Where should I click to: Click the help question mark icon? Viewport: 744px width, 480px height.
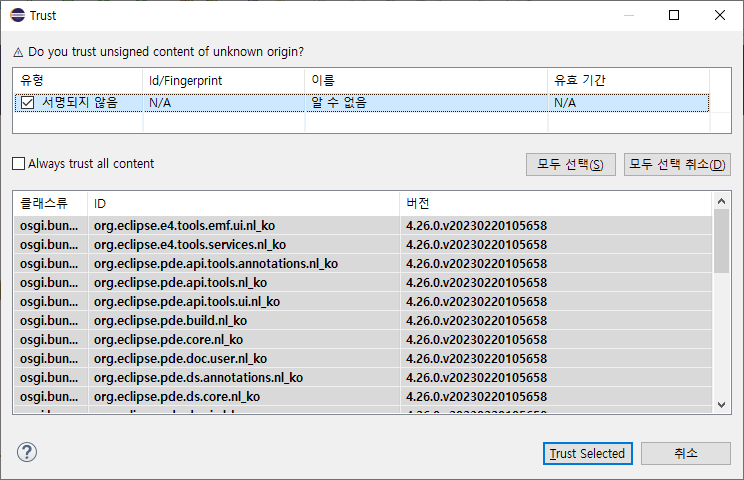click(27, 452)
